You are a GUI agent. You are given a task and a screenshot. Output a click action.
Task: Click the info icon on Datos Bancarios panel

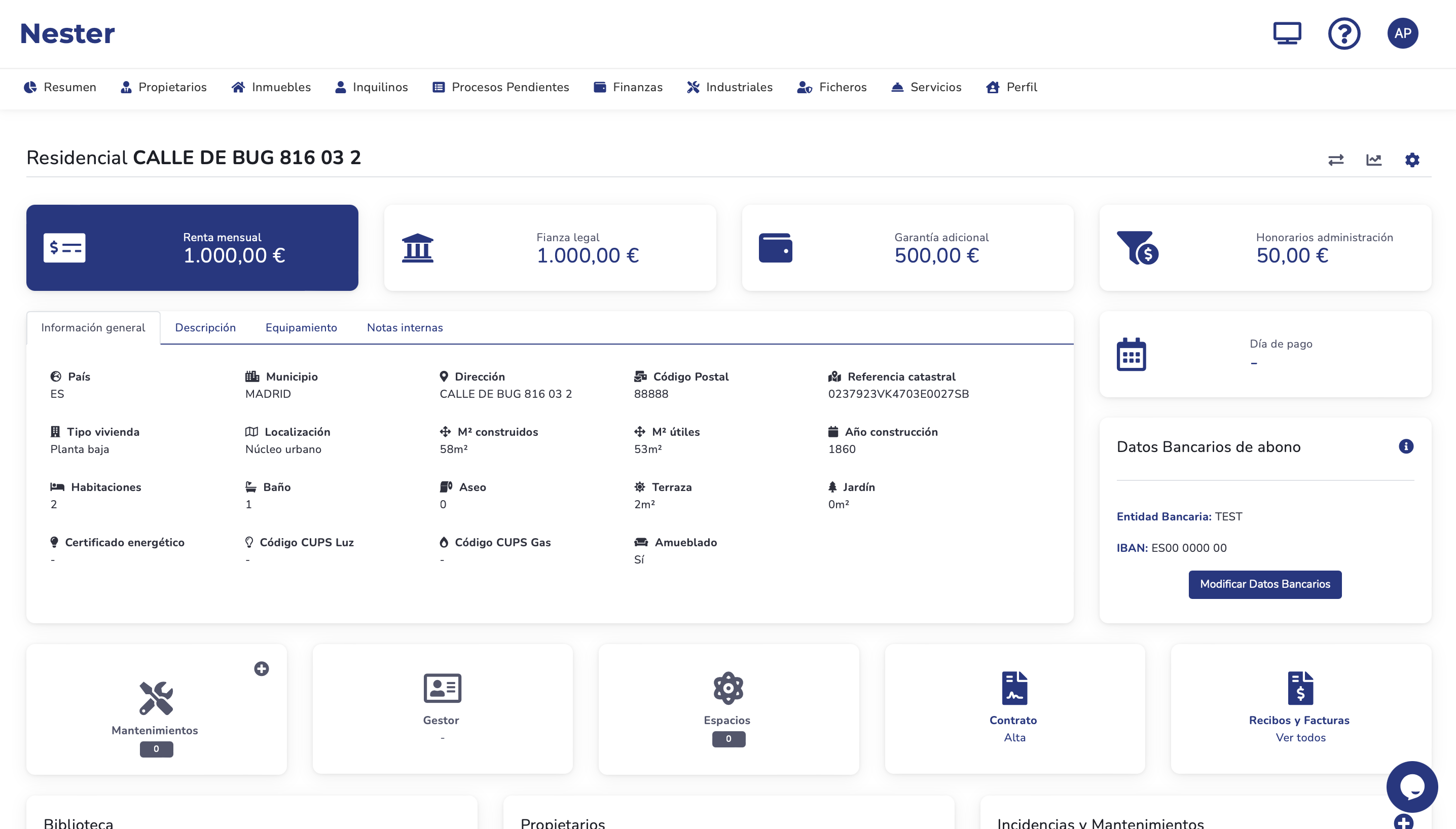pos(1406,446)
